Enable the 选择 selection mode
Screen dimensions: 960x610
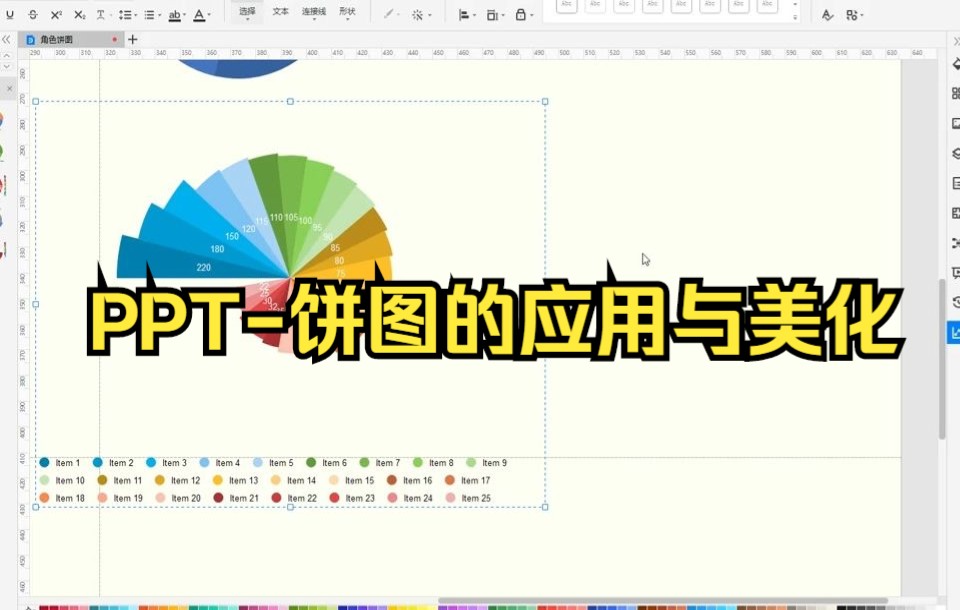pyautogui.click(x=248, y=11)
